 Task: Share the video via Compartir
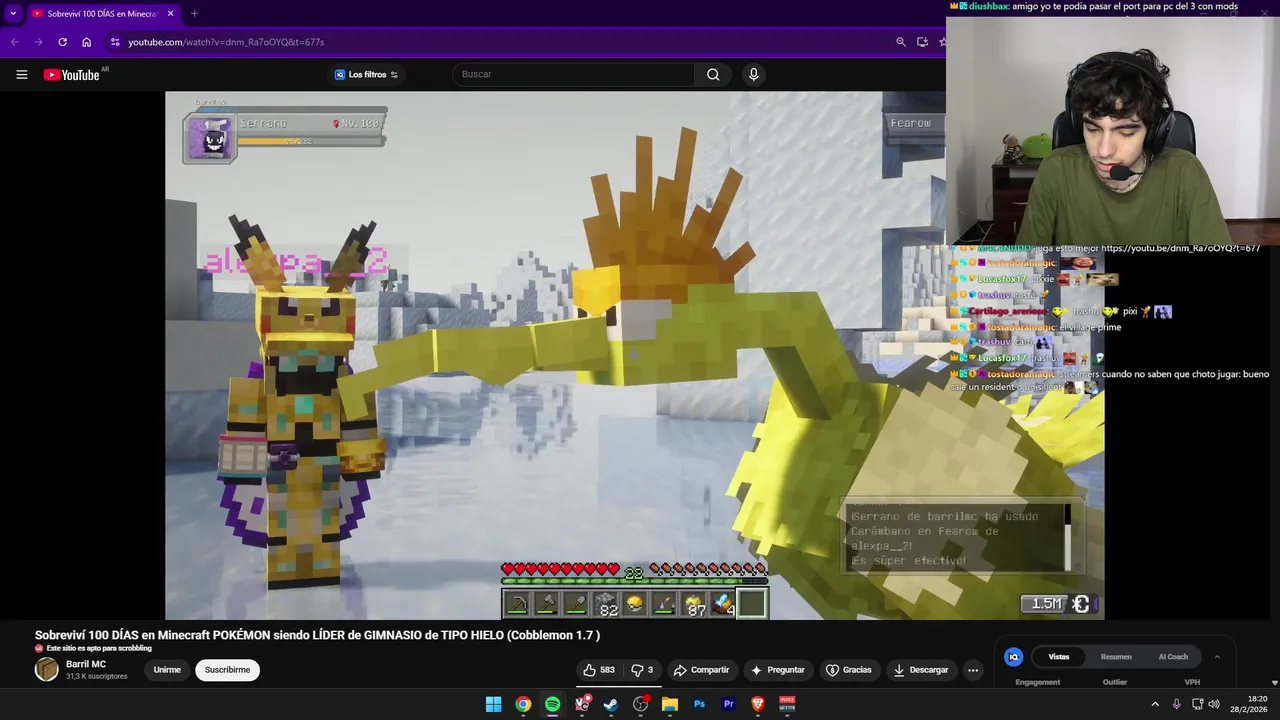(x=701, y=670)
